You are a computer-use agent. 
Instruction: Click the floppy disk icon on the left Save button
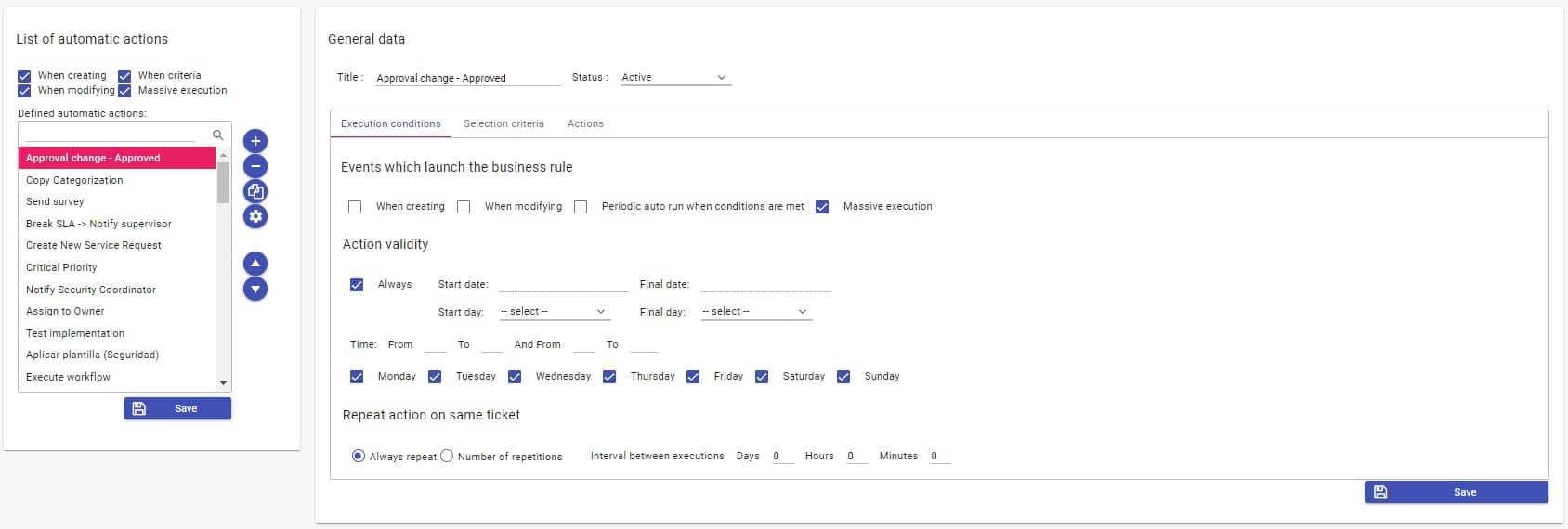coord(139,408)
